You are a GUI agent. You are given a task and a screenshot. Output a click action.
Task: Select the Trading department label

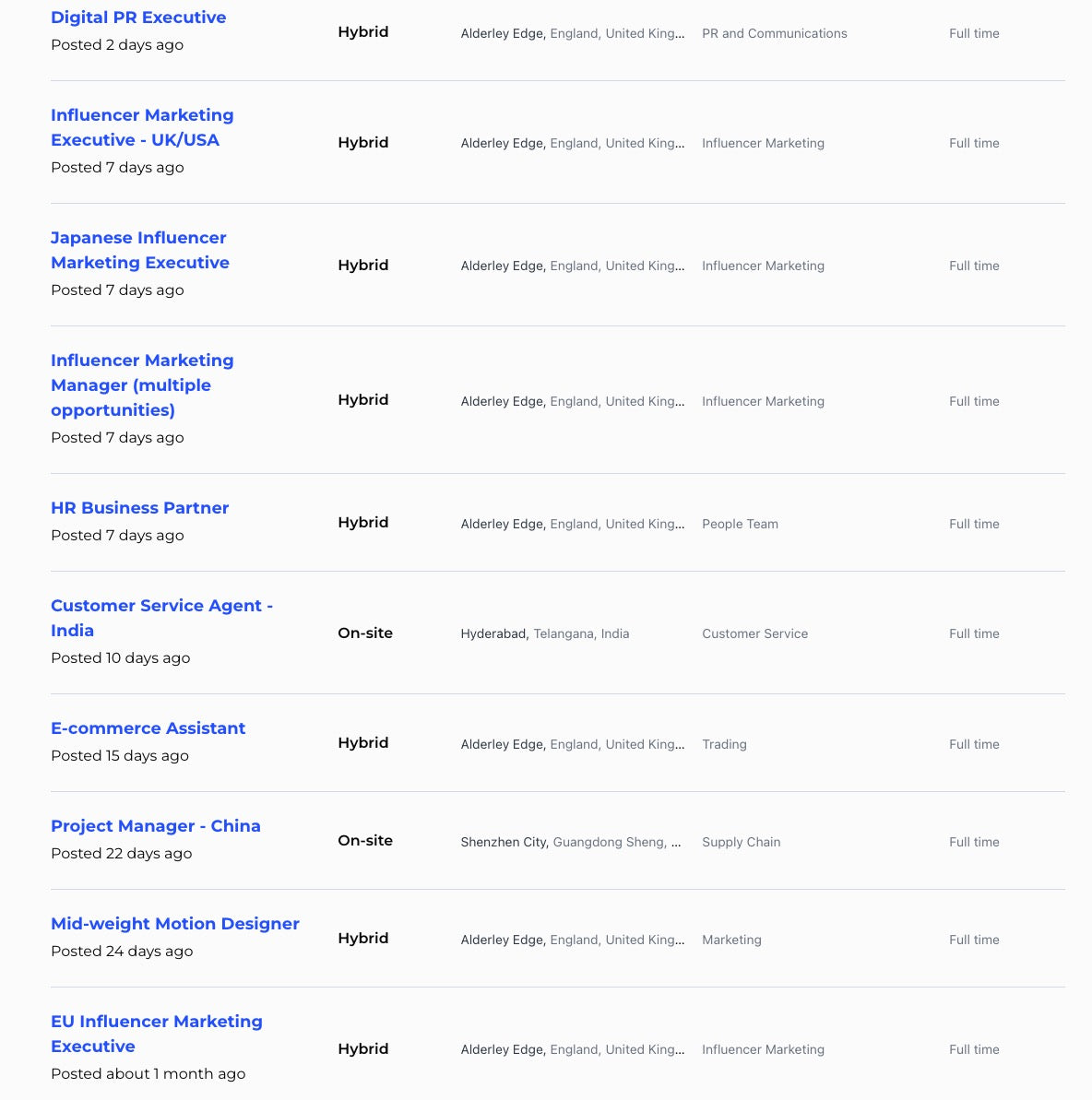tap(724, 745)
